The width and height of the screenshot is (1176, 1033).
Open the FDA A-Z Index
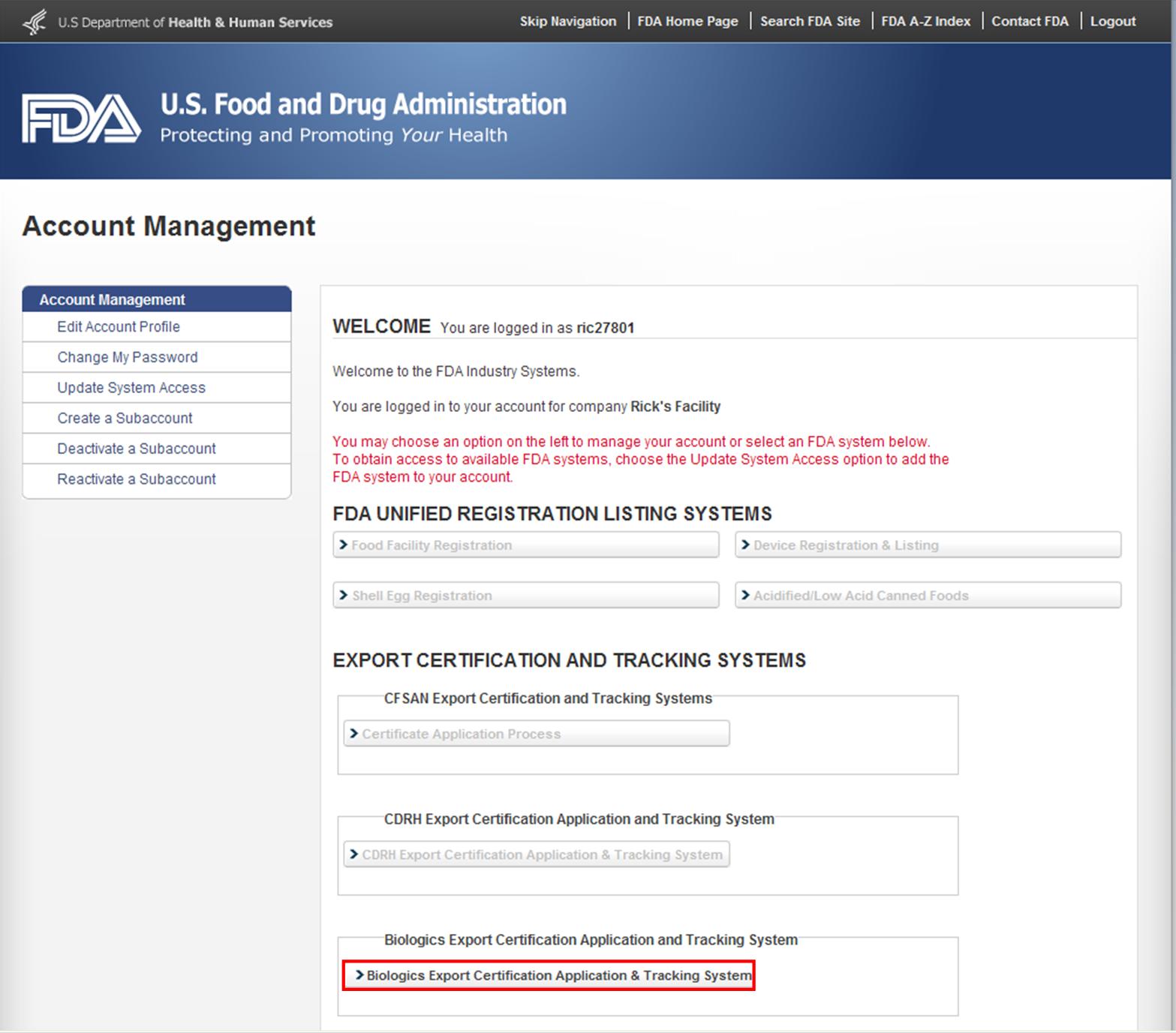[926, 21]
